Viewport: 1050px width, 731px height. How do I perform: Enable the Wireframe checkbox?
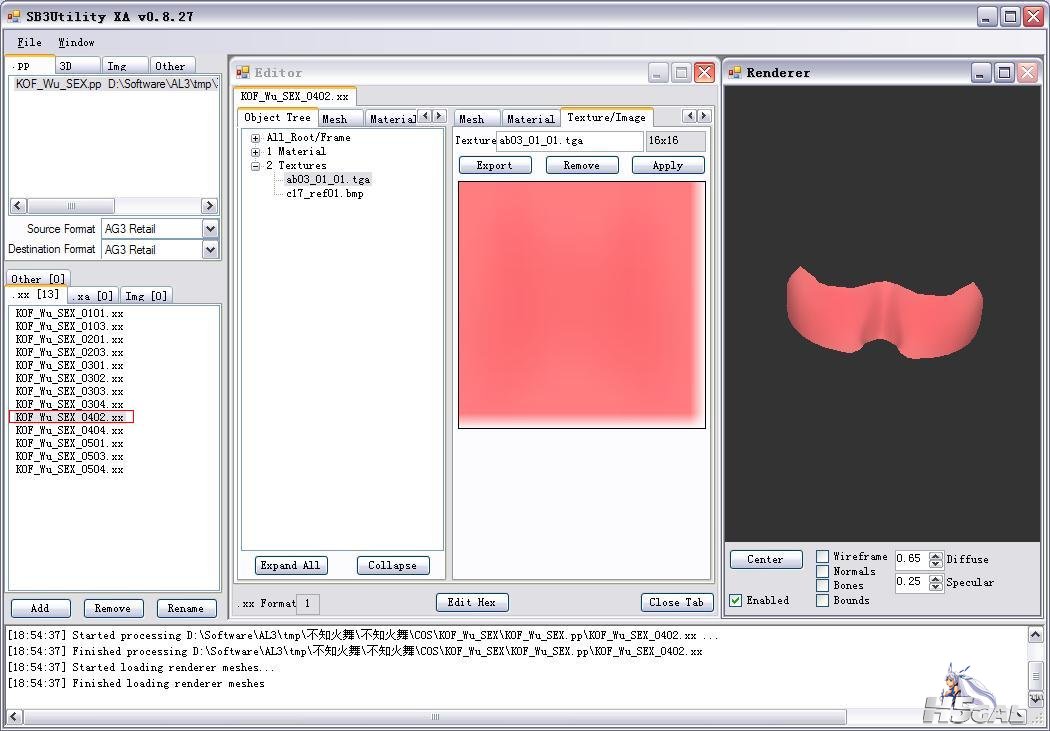822,557
